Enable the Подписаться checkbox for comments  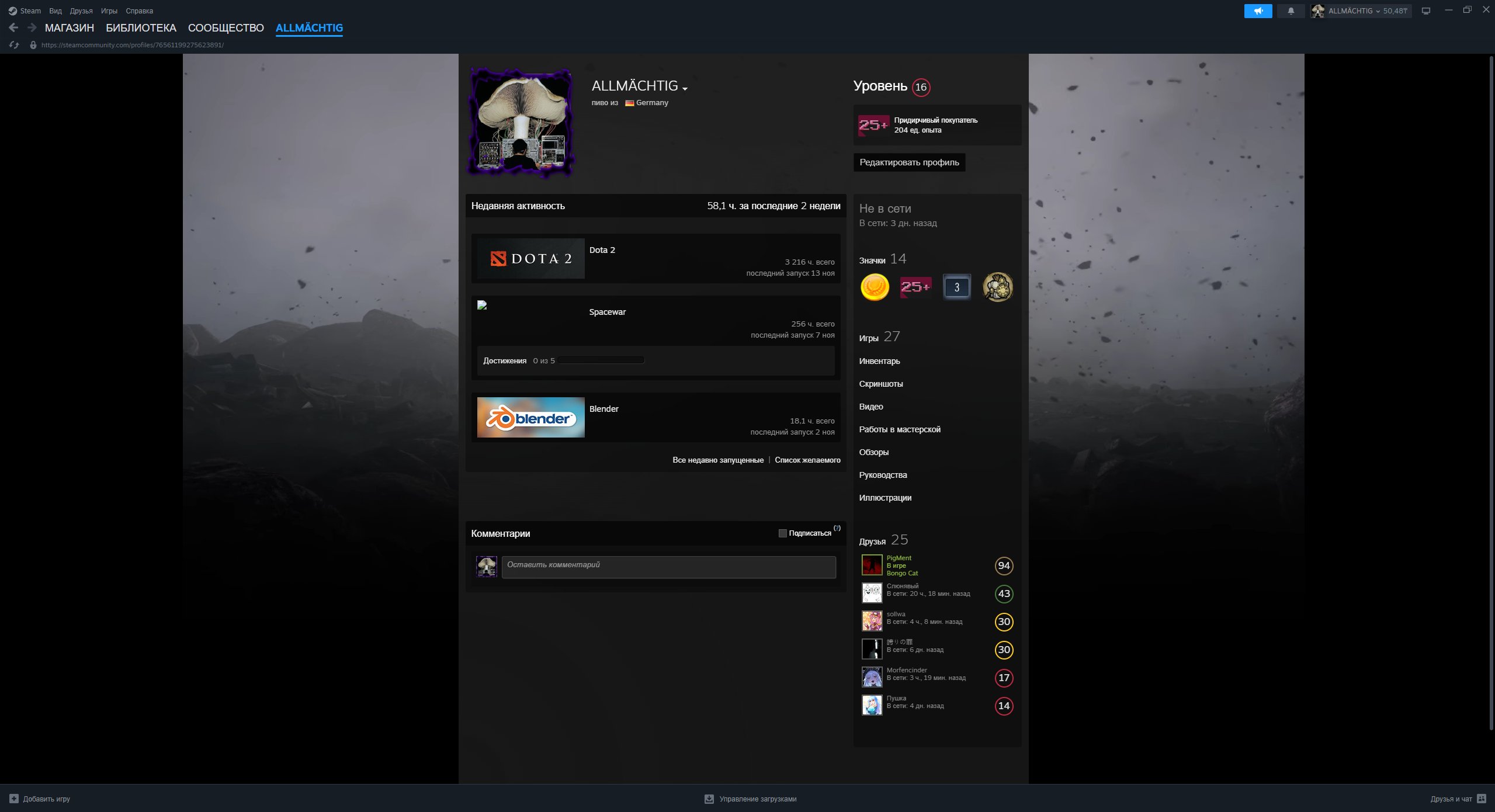(782, 533)
